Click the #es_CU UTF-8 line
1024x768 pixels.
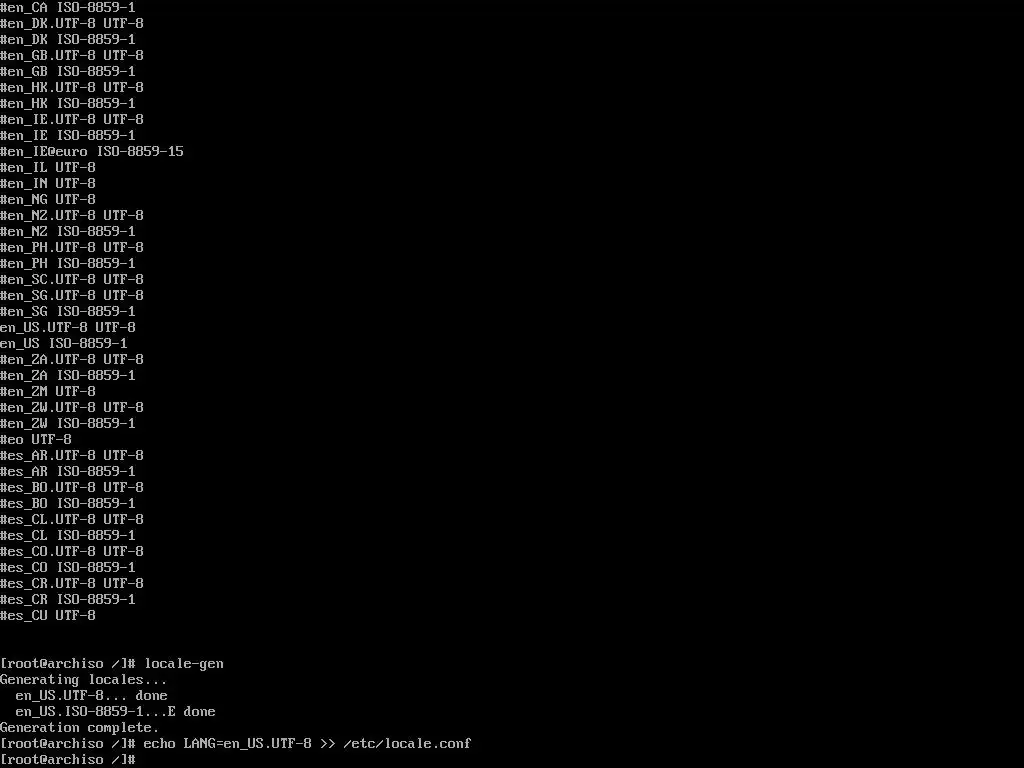click(x=48, y=615)
